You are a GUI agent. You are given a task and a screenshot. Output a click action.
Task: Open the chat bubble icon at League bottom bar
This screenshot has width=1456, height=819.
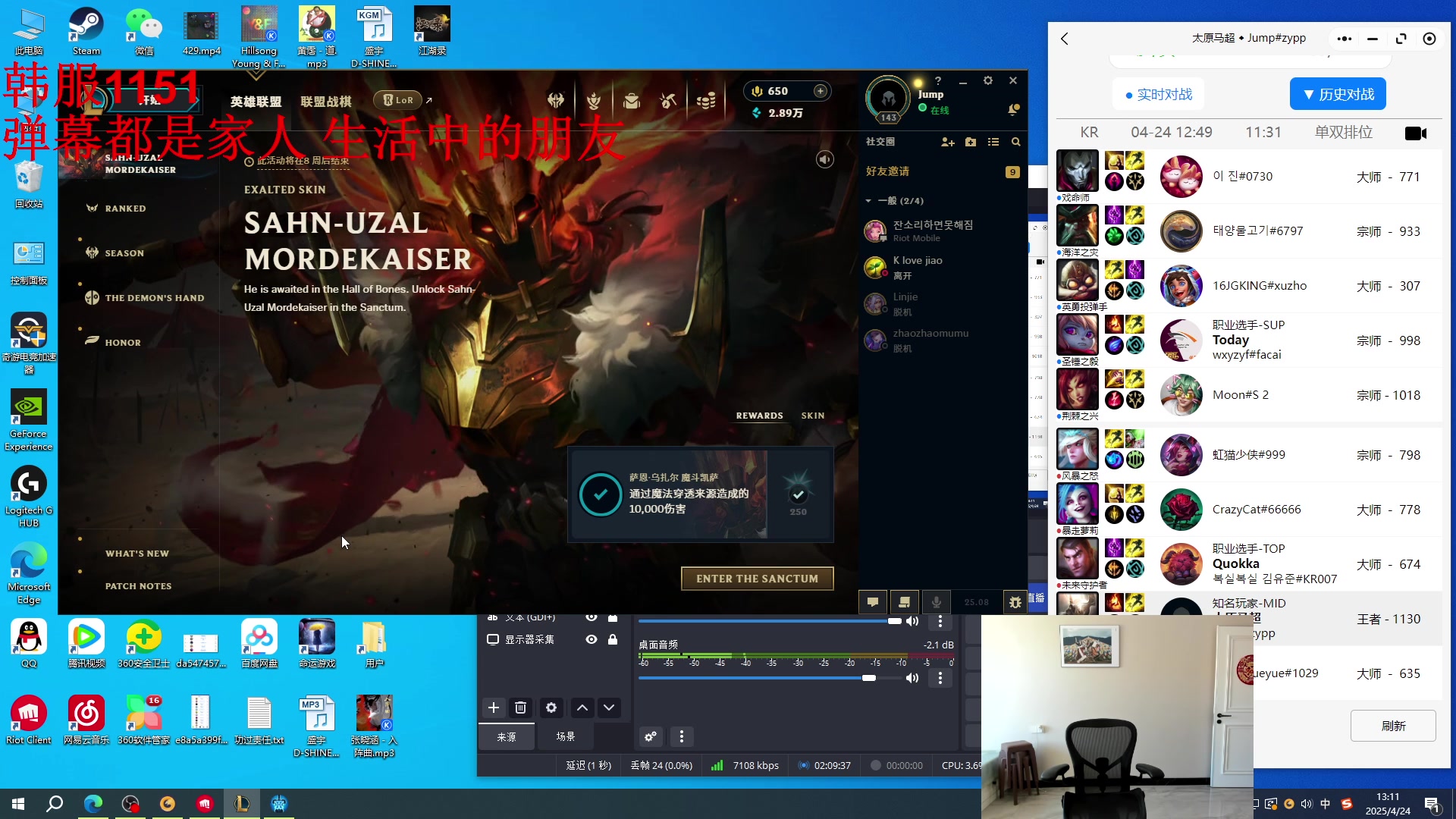click(873, 602)
